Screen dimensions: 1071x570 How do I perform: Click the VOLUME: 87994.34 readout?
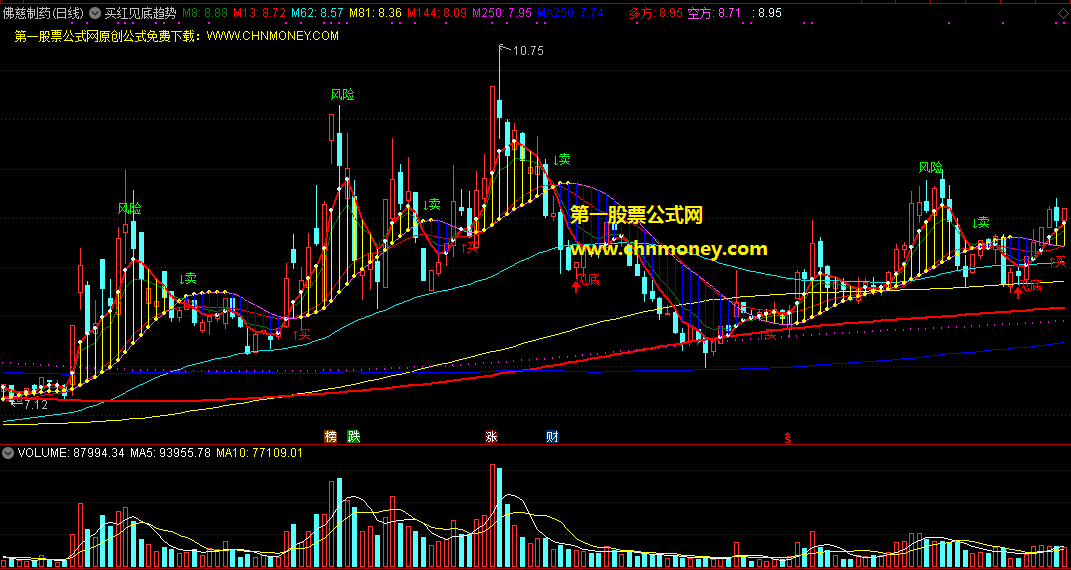tap(71, 453)
